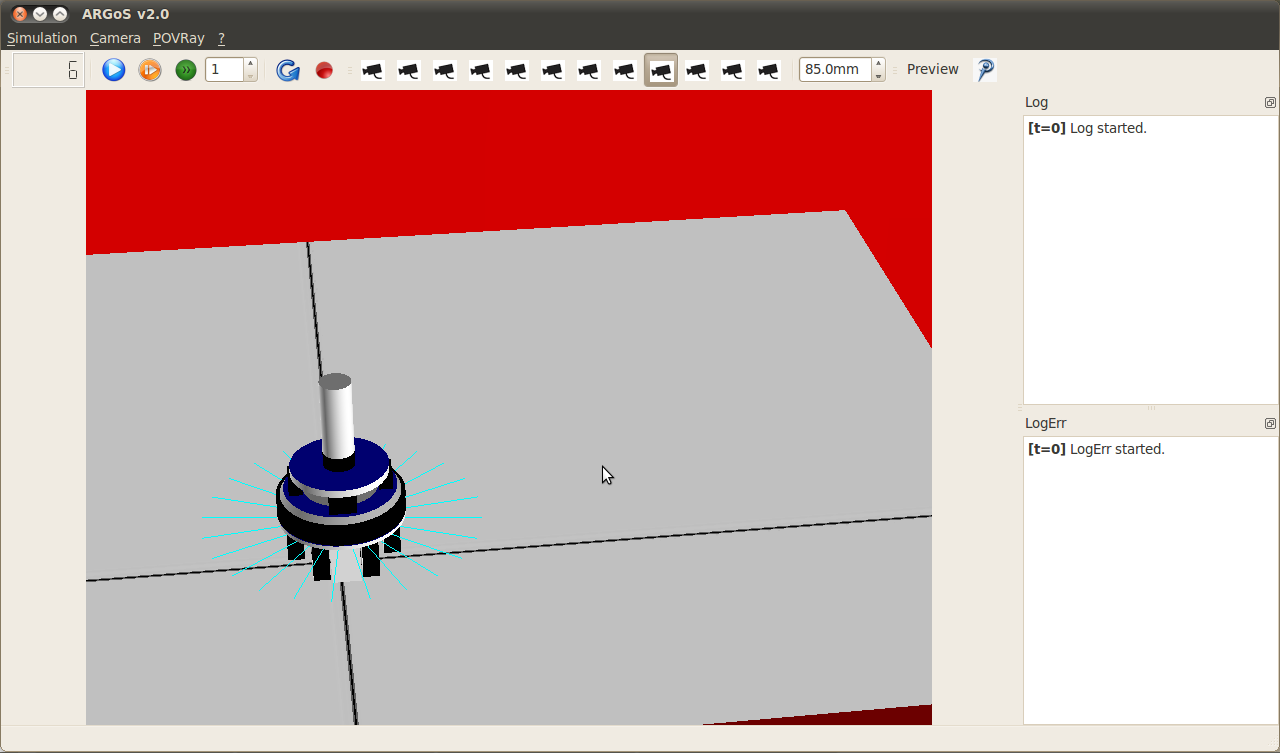Image resolution: width=1280 pixels, height=753 pixels.
Task: Open the POVRay menu
Action: pos(179,38)
